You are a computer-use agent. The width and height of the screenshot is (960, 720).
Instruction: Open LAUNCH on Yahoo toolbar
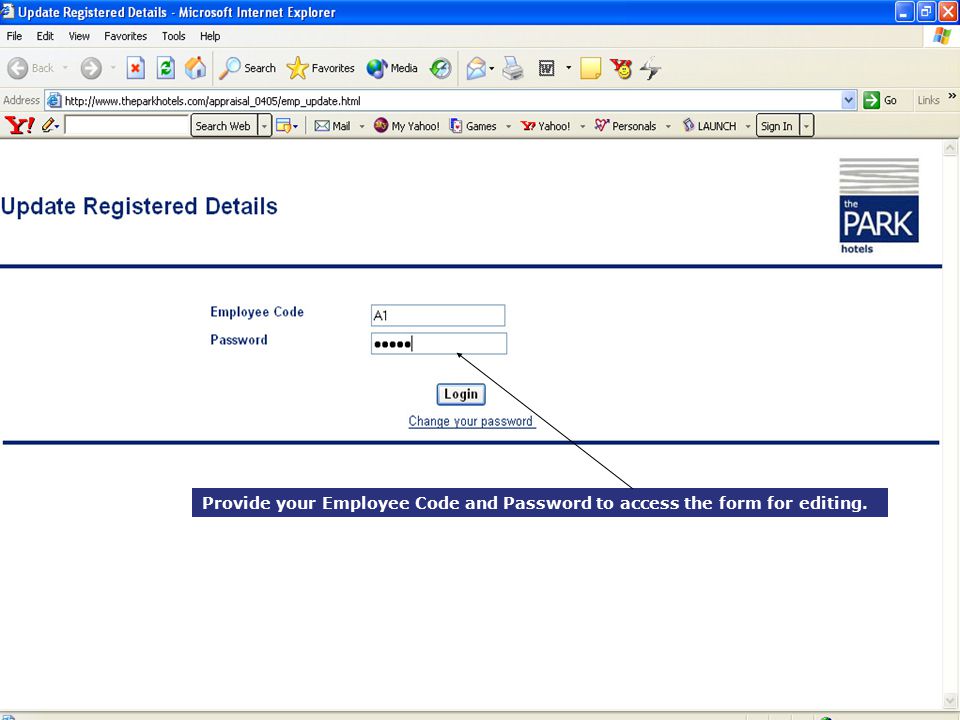click(709, 126)
